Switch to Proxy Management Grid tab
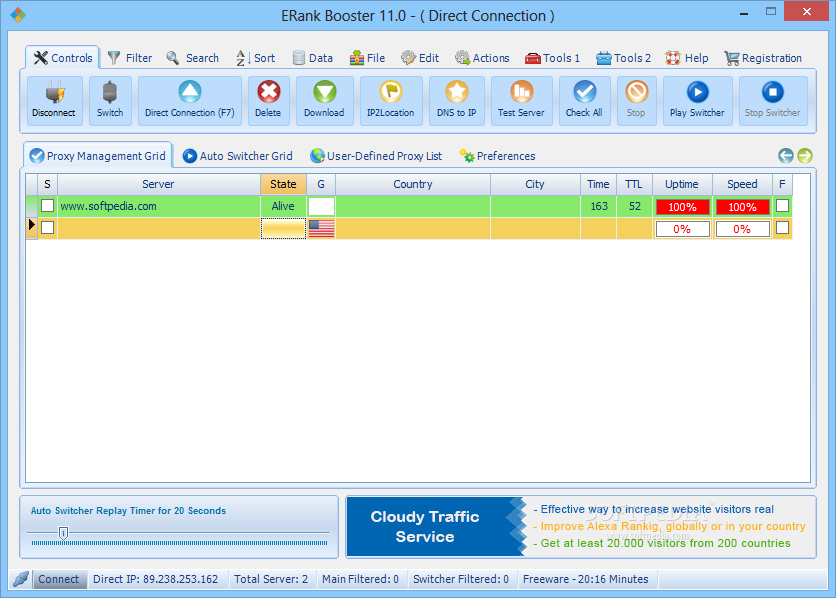The image size is (836, 598). [x=98, y=156]
